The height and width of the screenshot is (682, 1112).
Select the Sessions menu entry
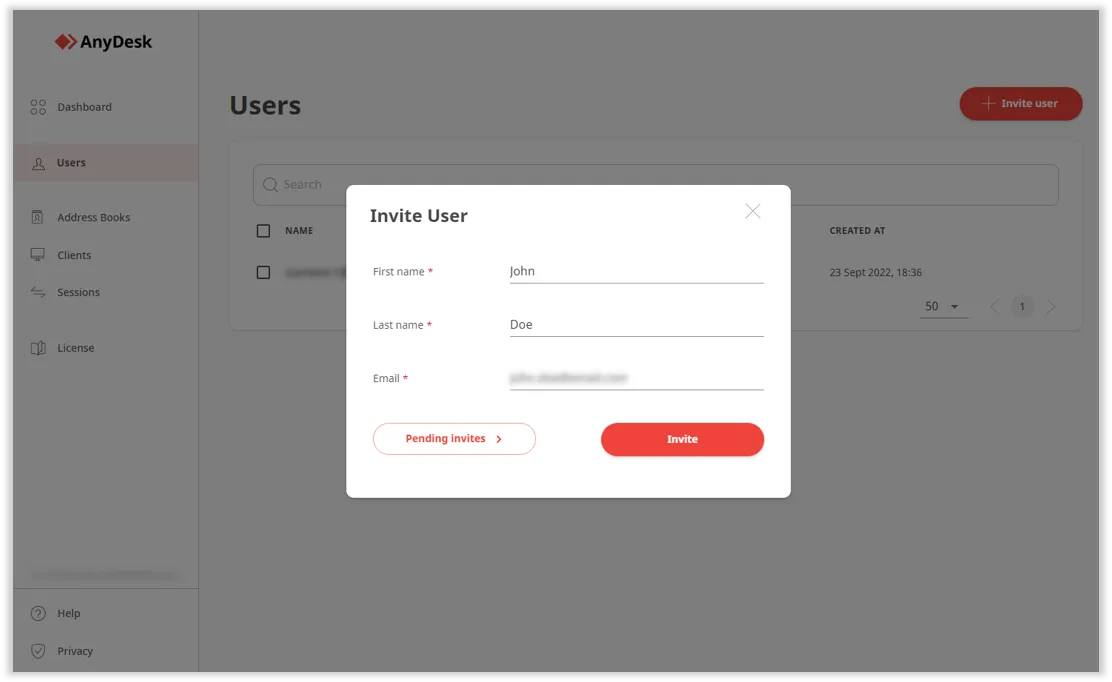(x=80, y=292)
